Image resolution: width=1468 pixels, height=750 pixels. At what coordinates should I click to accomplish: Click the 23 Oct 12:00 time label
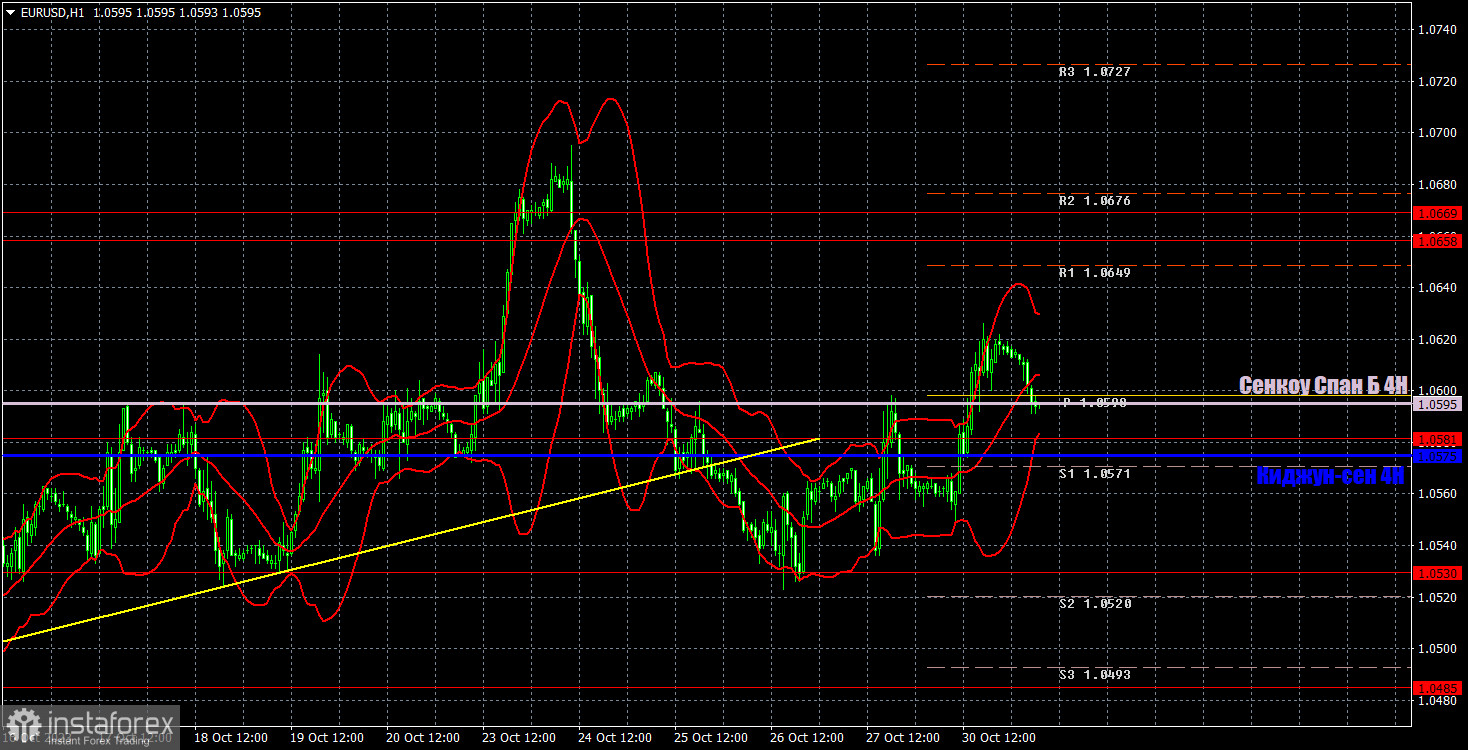pyautogui.click(x=518, y=738)
